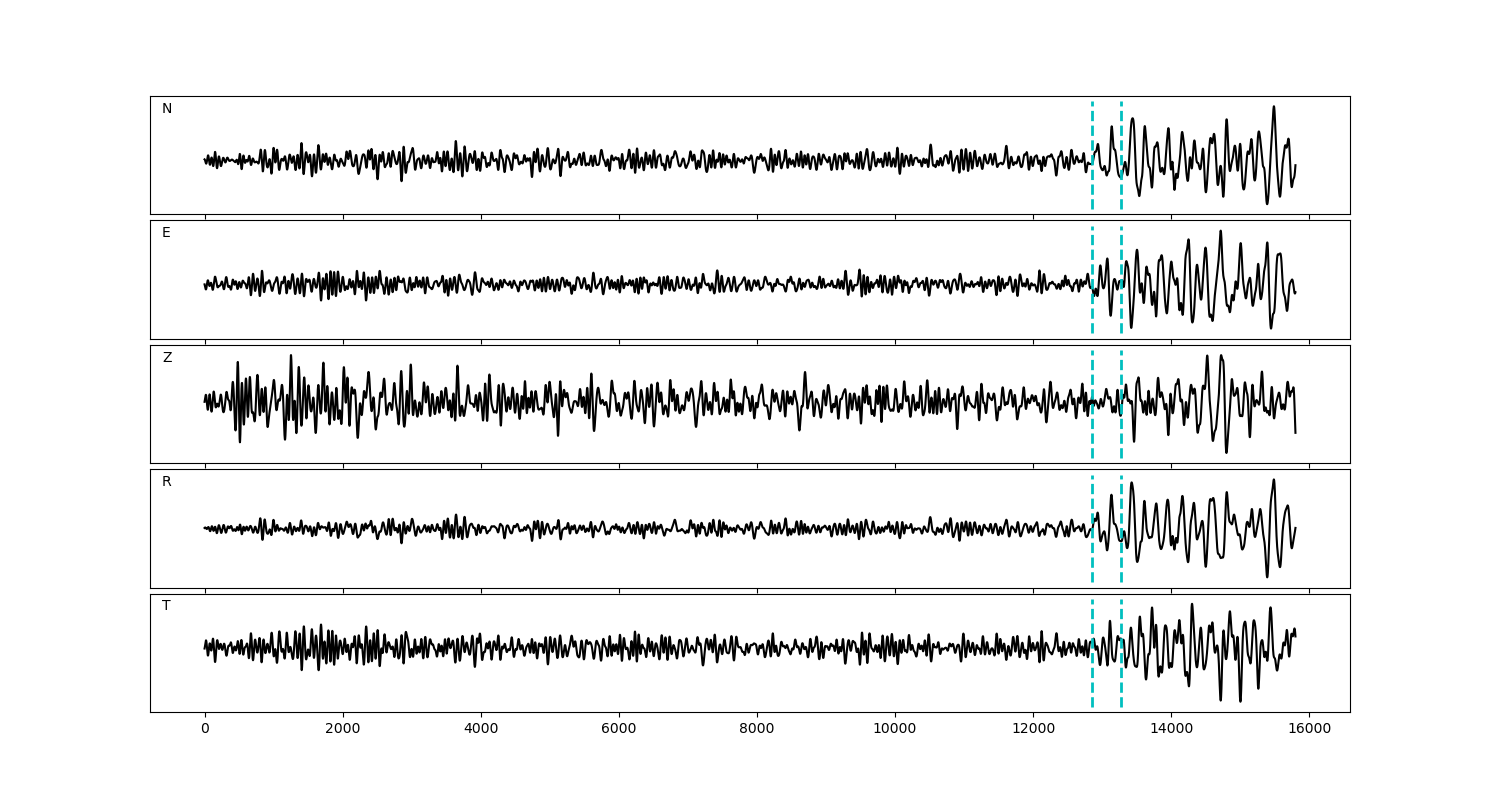Click the 14000 x-axis tick label
Viewport: 1500px width, 800px height.
pyautogui.click(x=1170, y=730)
